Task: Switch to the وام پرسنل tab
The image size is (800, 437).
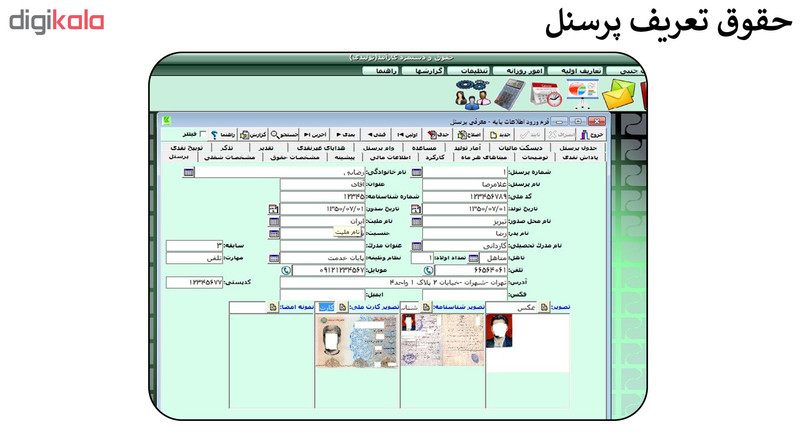Action: pyautogui.click(x=379, y=147)
